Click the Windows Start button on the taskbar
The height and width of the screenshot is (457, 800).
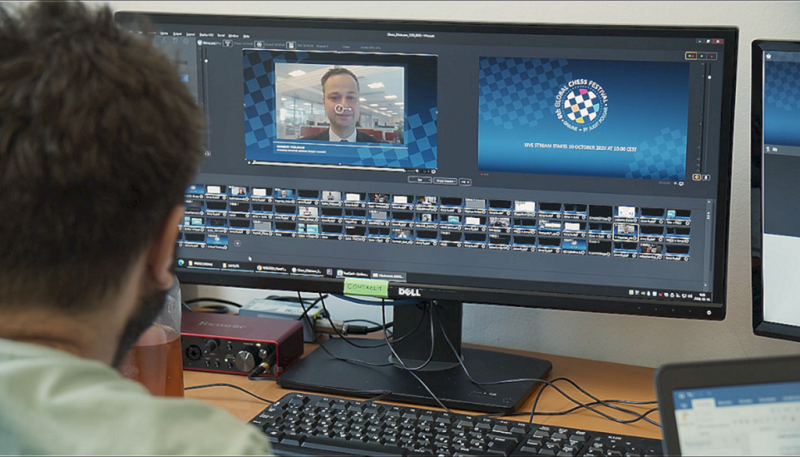pos(182,263)
